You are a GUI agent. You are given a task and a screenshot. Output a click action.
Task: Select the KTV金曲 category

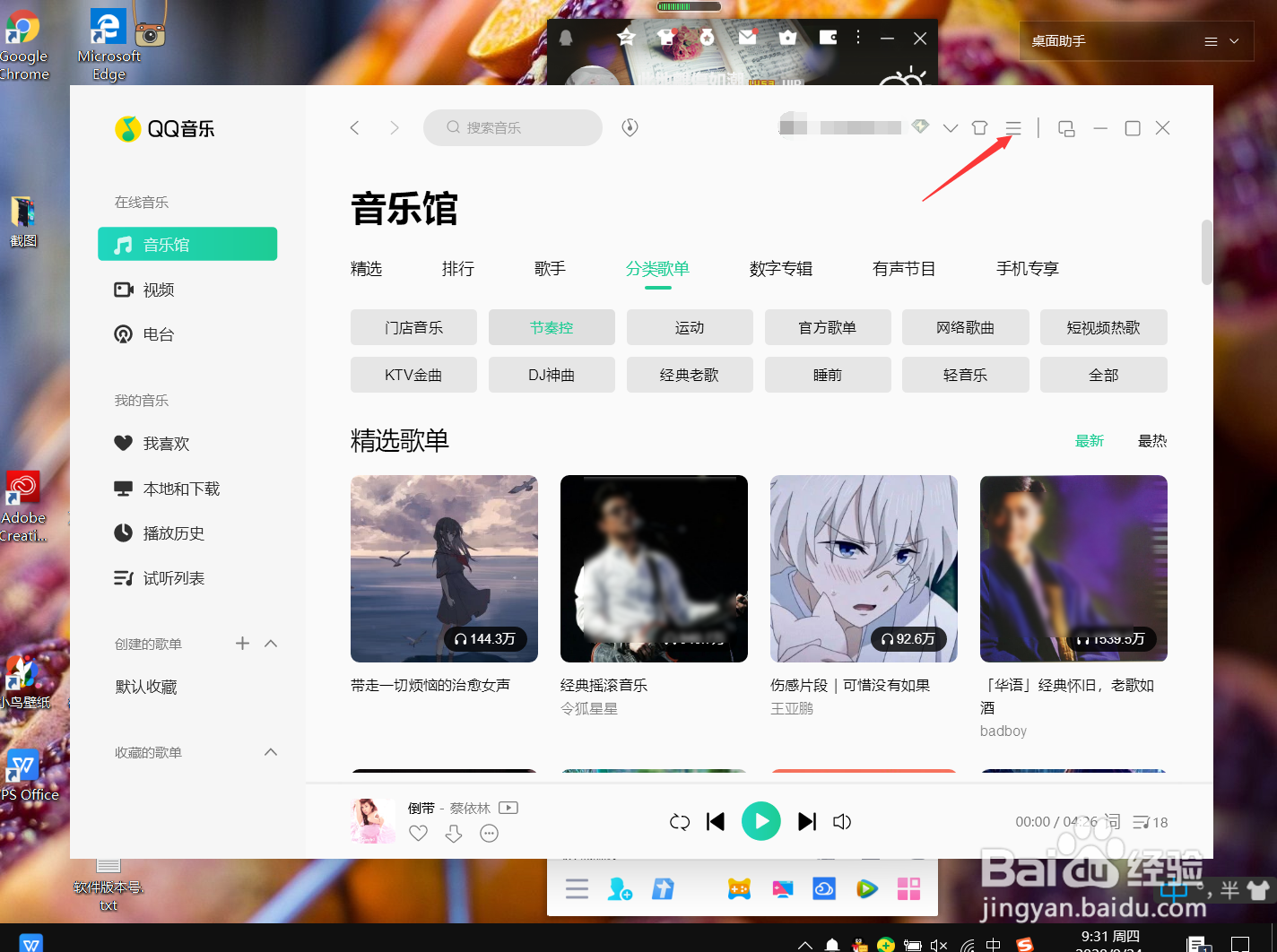(413, 375)
